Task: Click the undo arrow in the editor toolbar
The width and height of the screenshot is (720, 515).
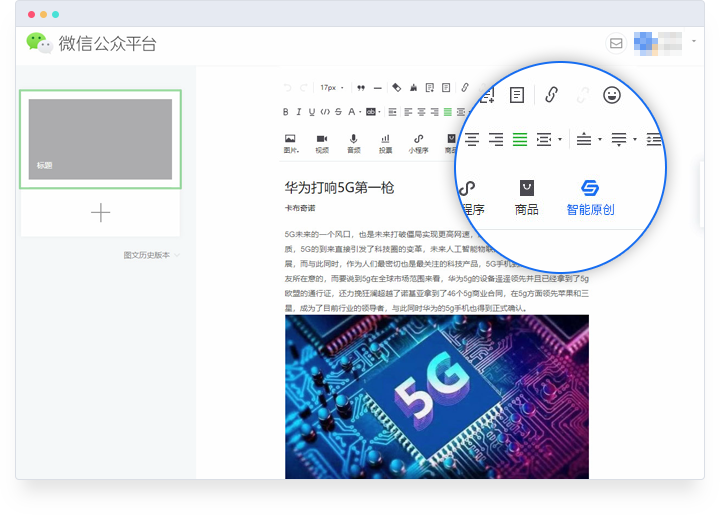Action: coord(287,88)
